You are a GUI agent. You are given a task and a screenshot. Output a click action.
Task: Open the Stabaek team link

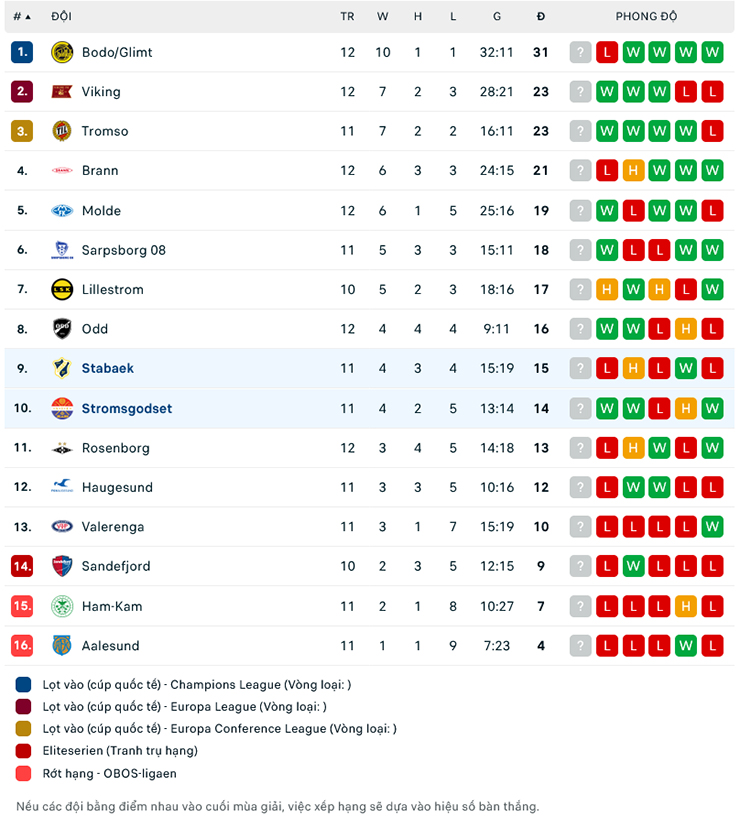108,368
